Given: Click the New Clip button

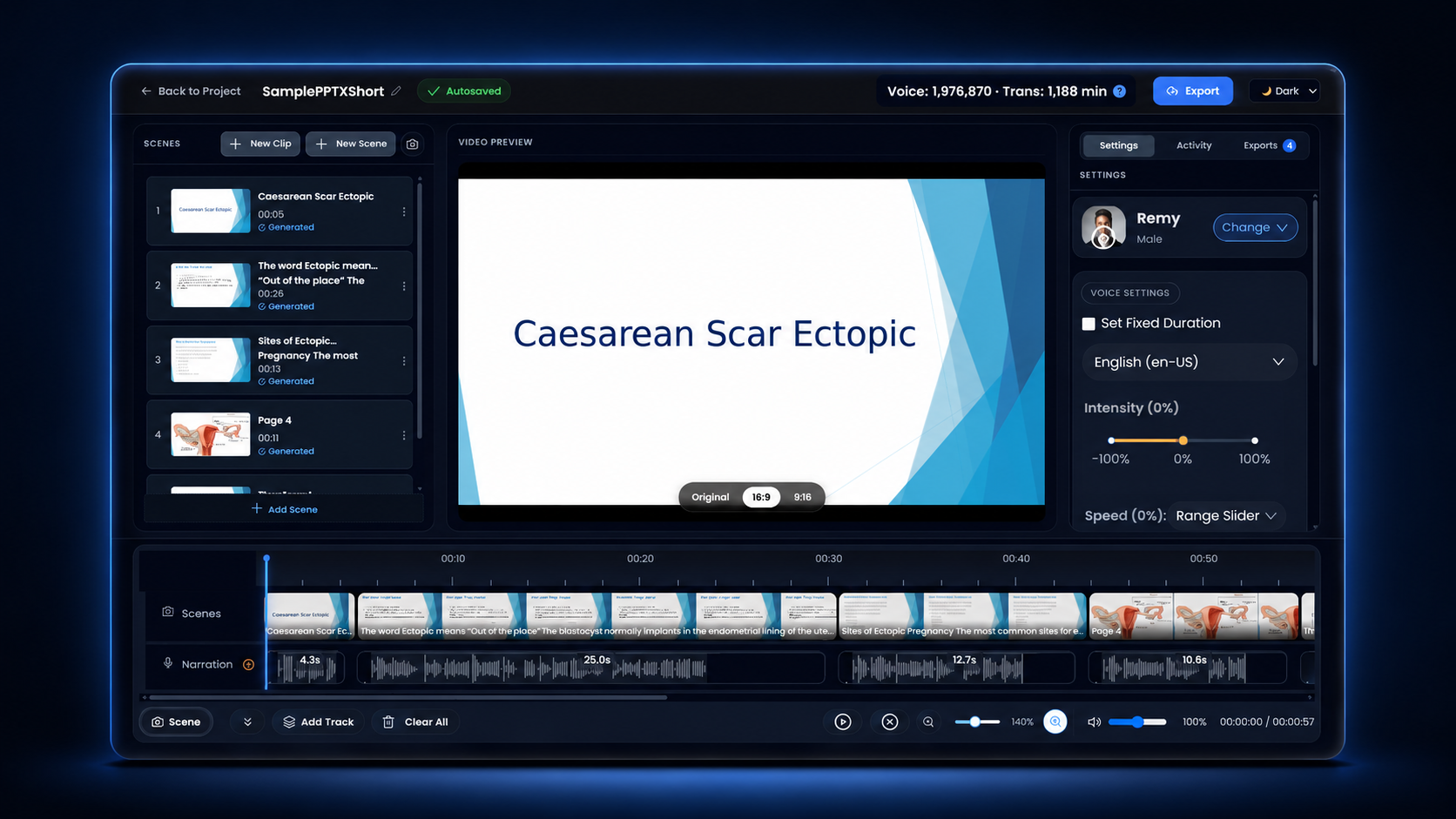Looking at the screenshot, I should tap(260, 144).
